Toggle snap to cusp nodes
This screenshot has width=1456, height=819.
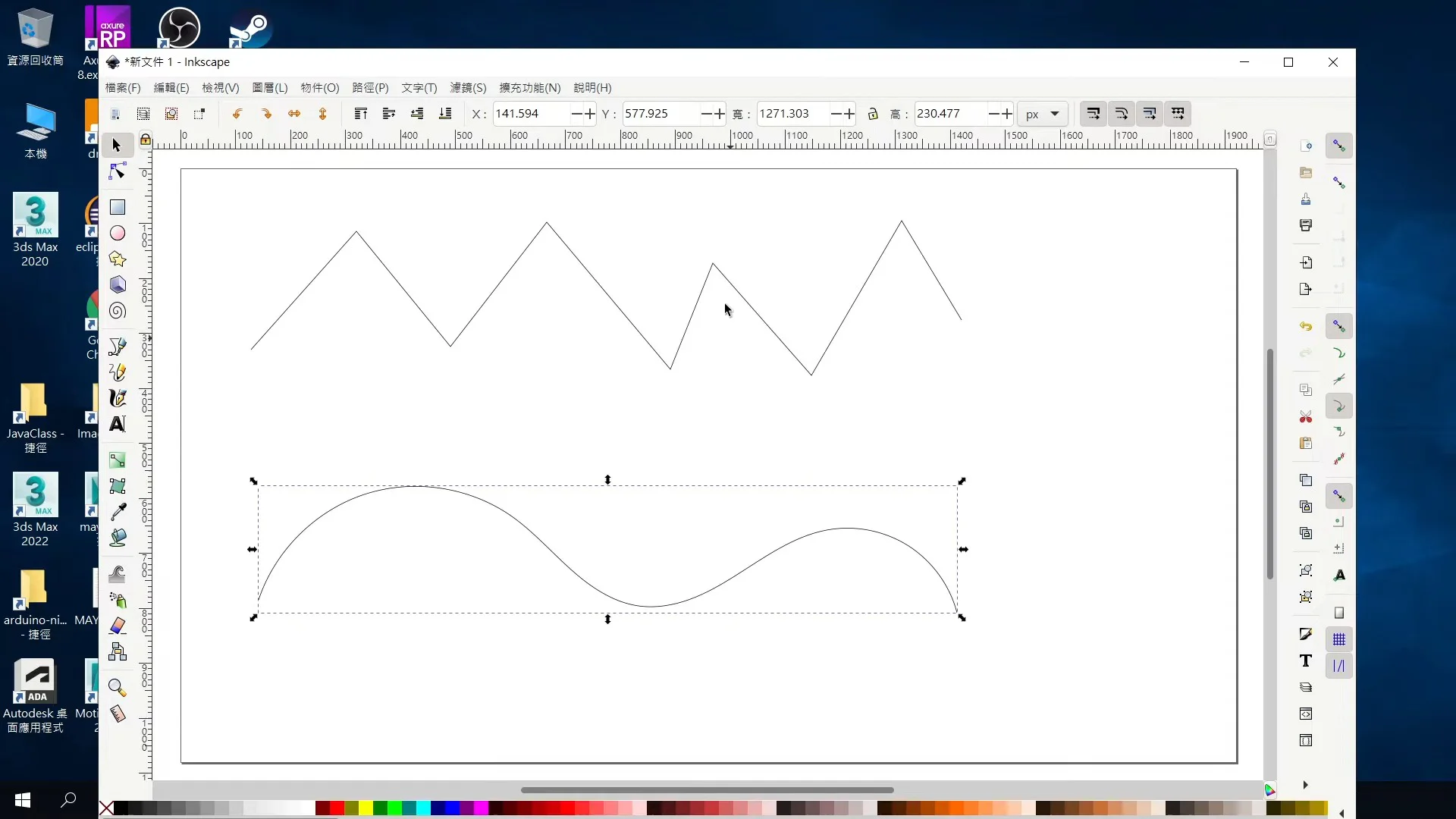(x=1339, y=406)
